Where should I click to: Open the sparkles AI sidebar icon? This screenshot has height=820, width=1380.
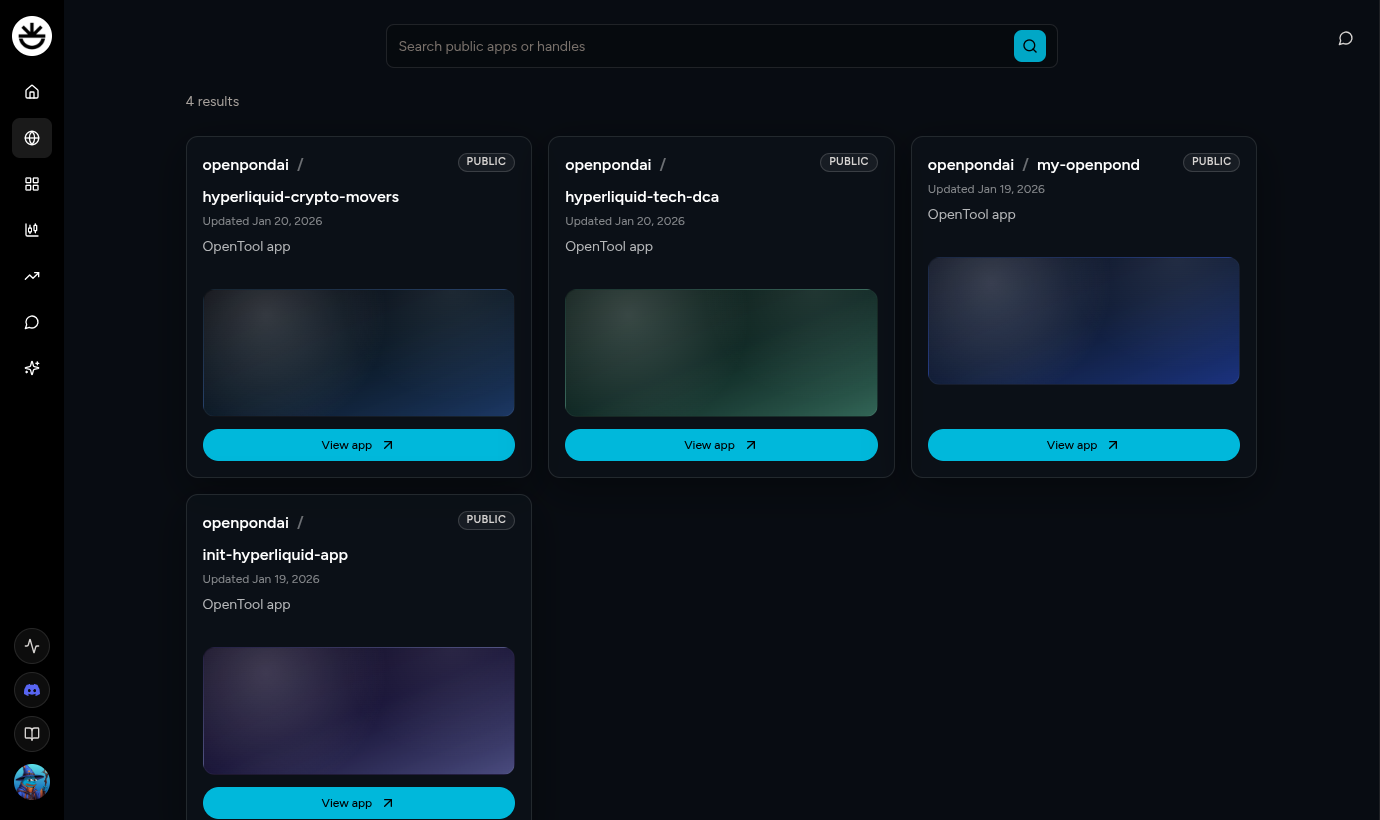click(x=32, y=368)
